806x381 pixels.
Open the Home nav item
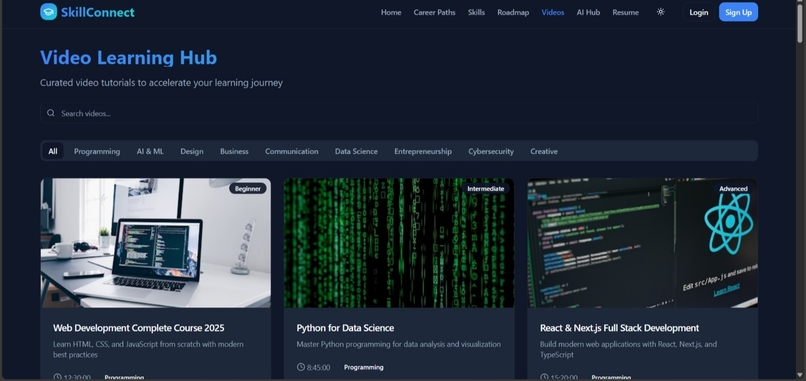point(391,12)
